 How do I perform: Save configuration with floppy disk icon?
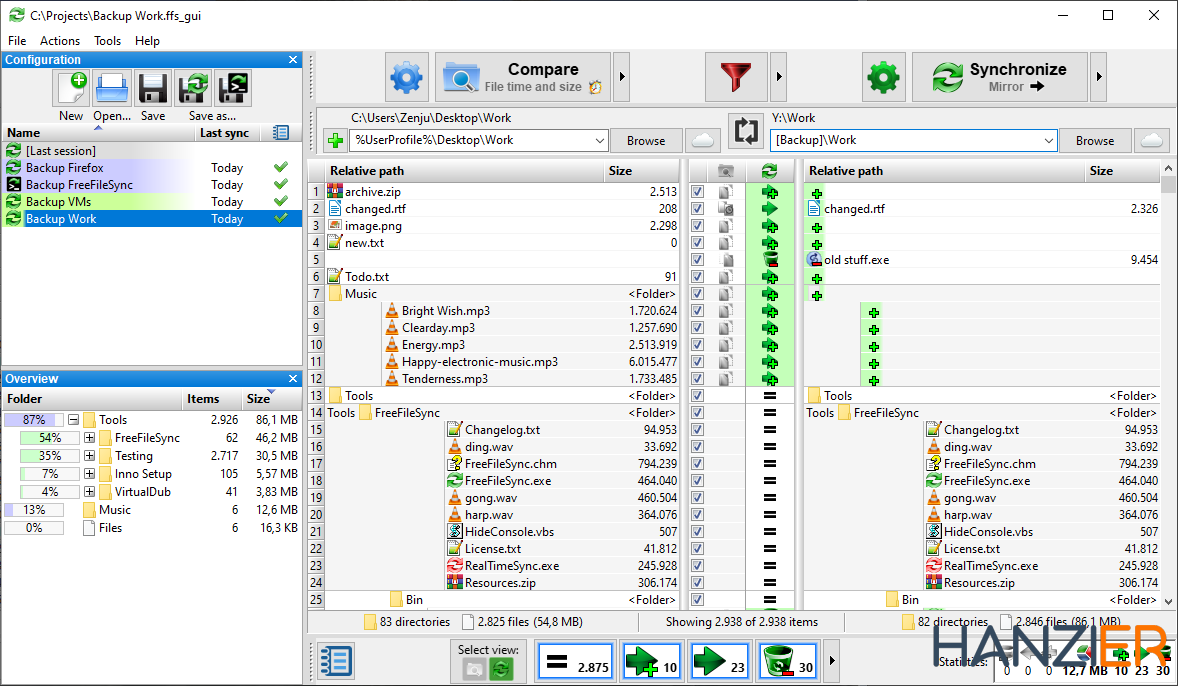[x=153, y=88]
